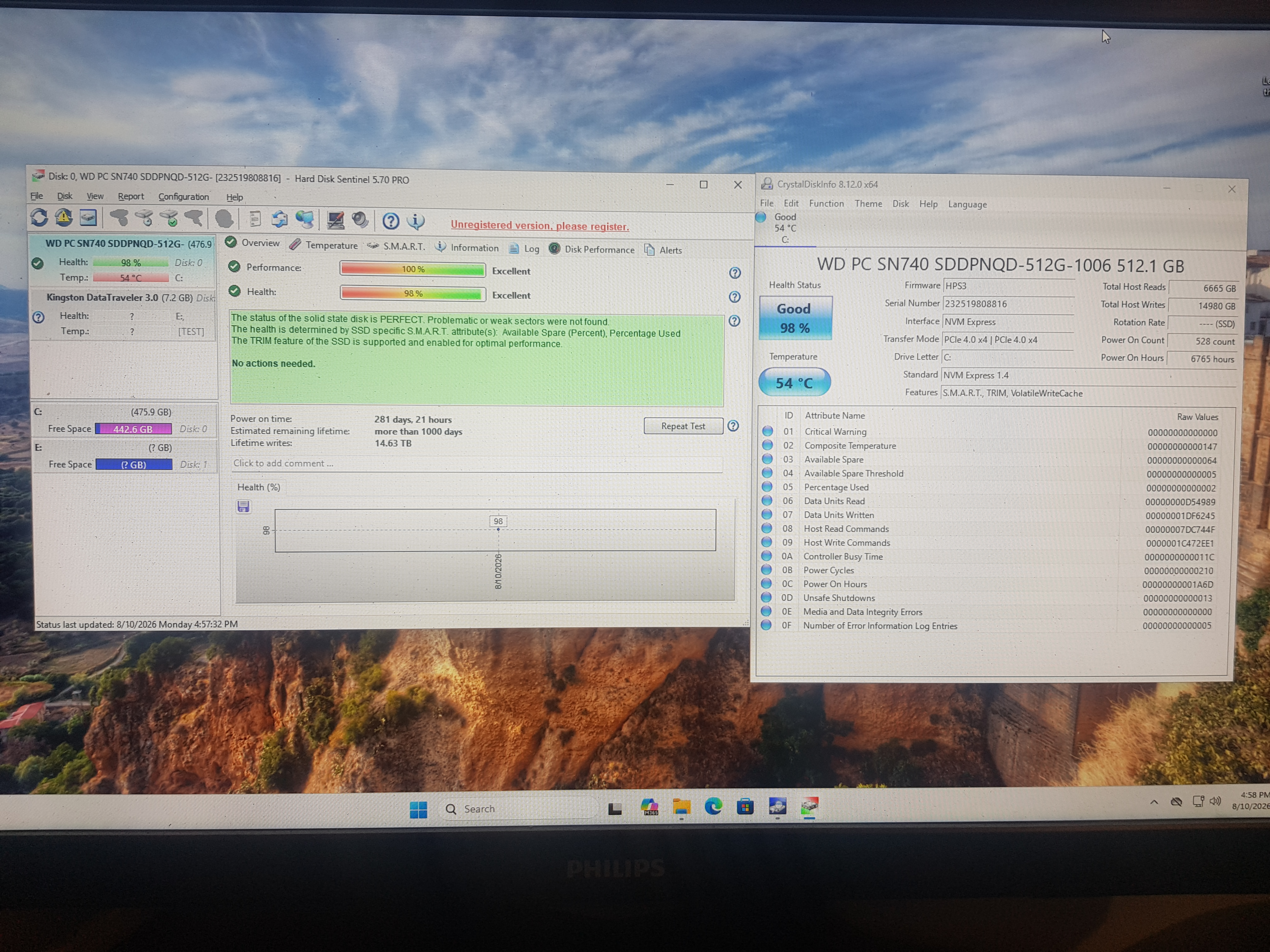Click the help icon beside Health Excellent

pos(735,297)
